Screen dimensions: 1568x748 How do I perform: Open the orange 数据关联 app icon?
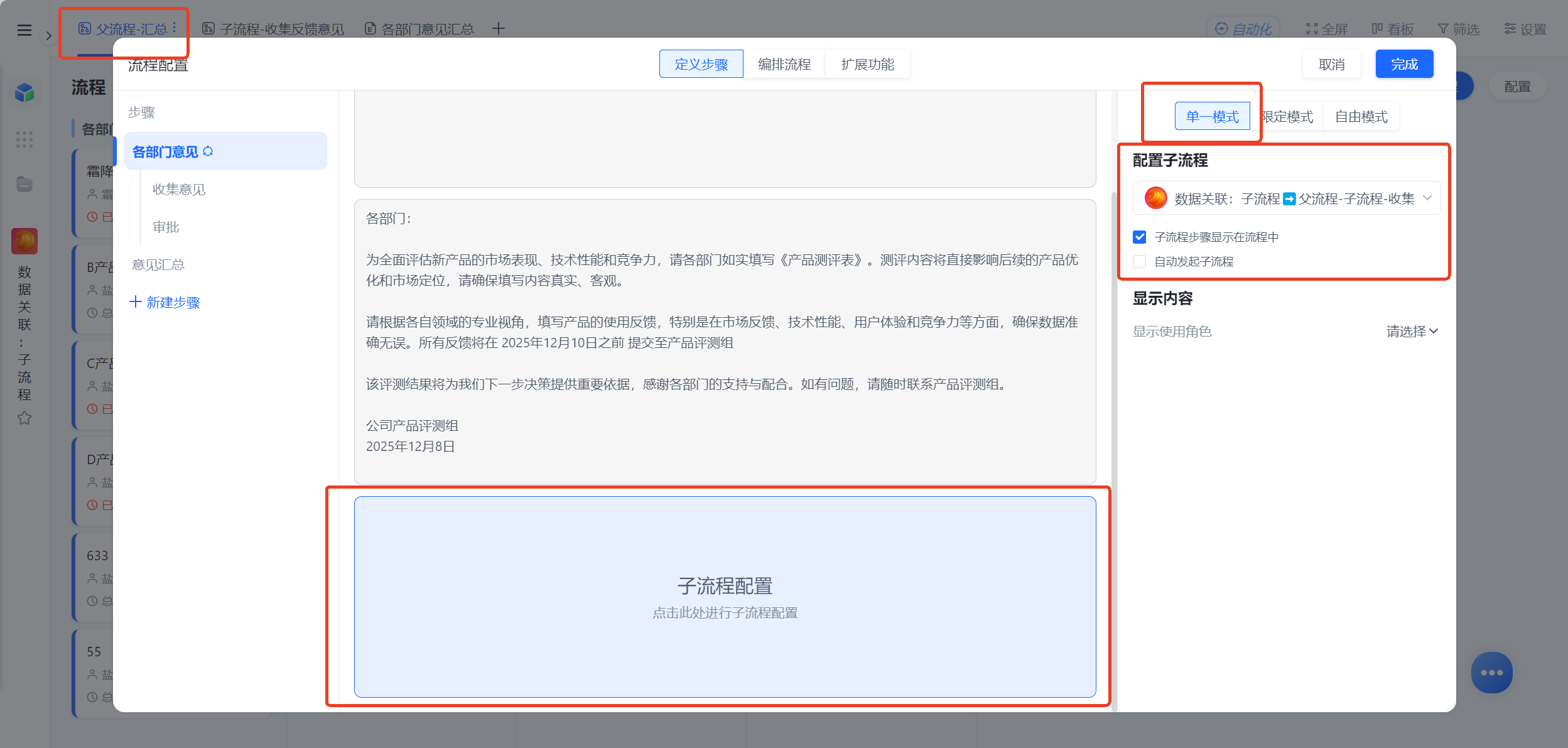24,241
